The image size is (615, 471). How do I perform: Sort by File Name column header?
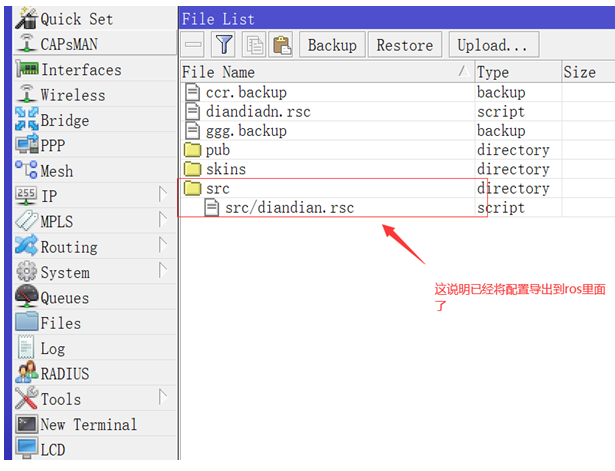(328, 72)
